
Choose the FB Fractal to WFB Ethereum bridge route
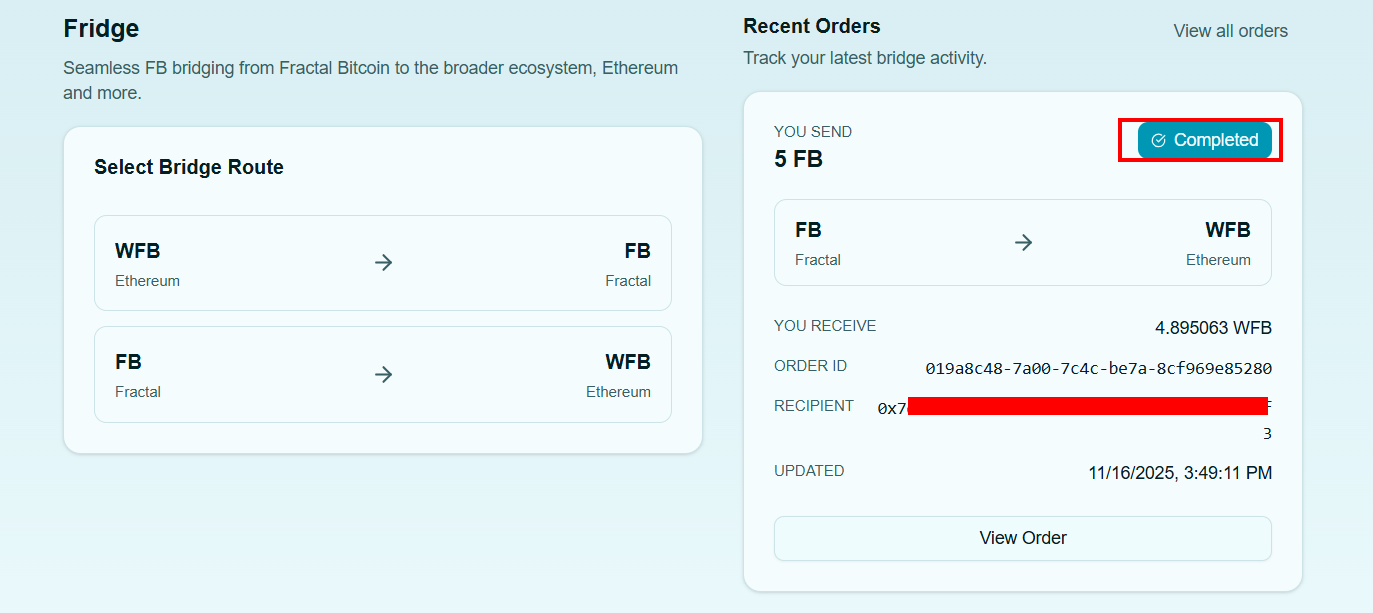[x=383, y=375]
